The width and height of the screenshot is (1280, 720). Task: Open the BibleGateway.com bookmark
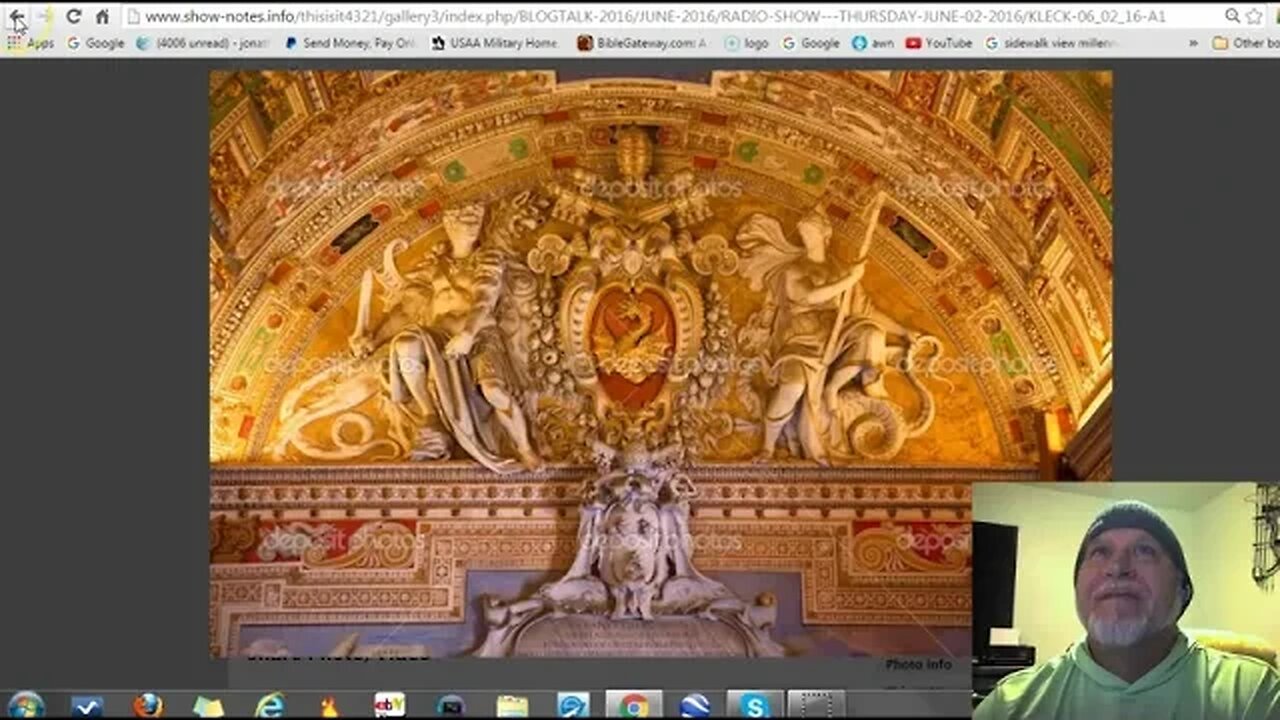[x=642, y=43]
